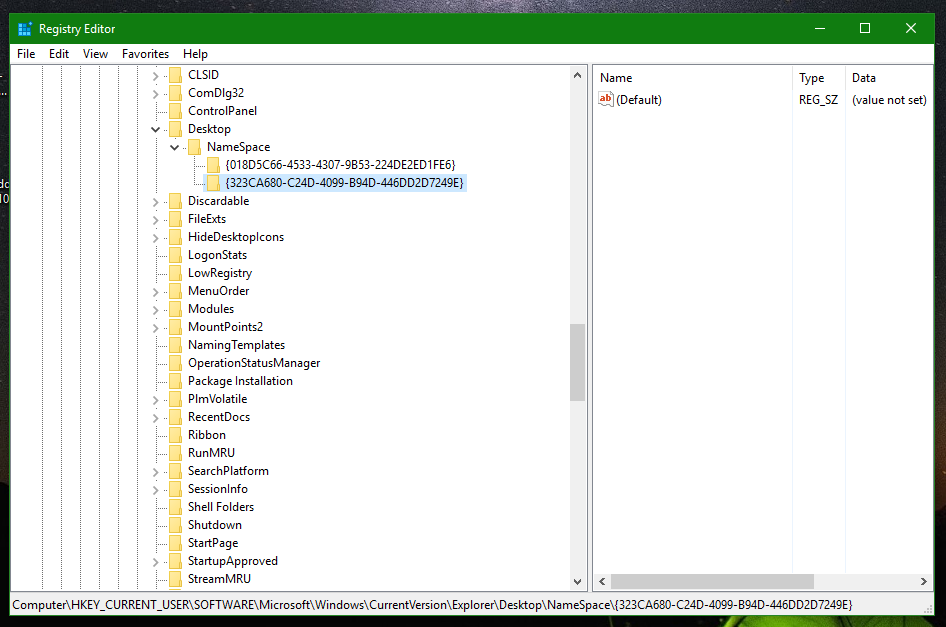
Task: Click the ab string icon beside (Default) value
Action: coord(605,99)
